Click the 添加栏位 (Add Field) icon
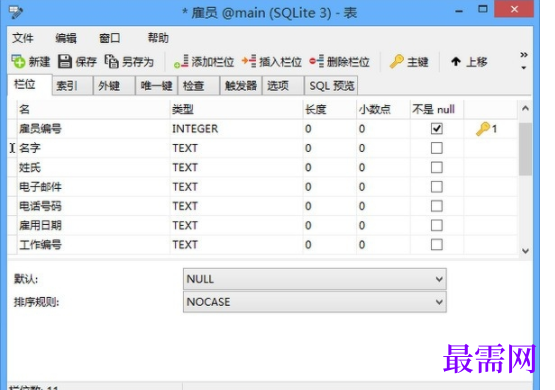This screenshot has width=555, height=390. [x=181, y=62]
